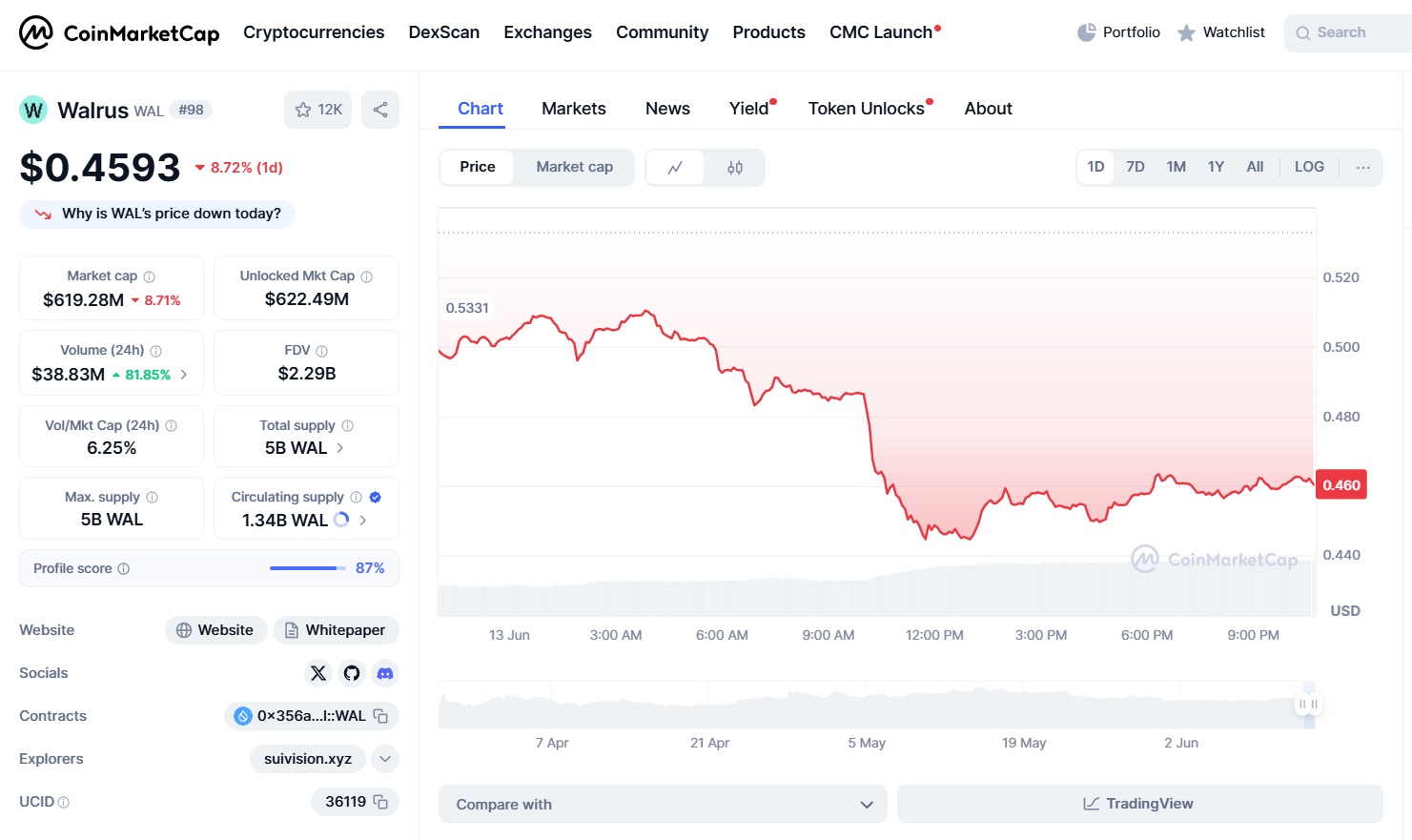Expand the Explorers dropdown chevron
Screen dimensions: 1412x840
[x=384, y=759]
